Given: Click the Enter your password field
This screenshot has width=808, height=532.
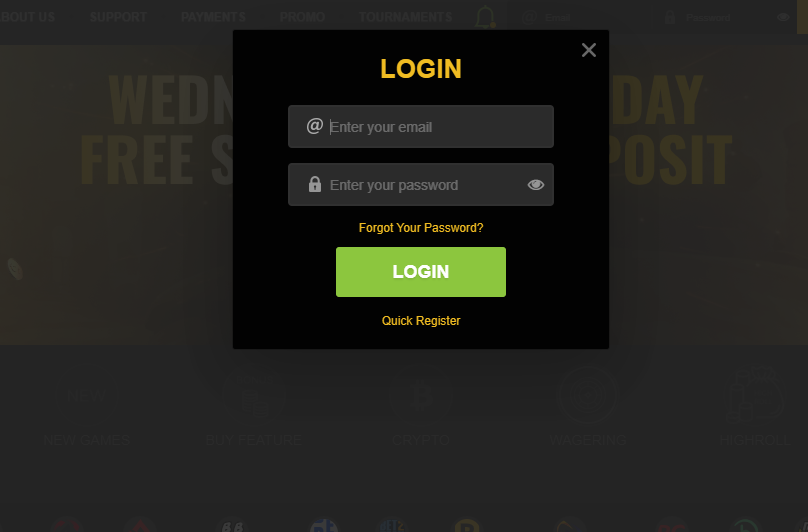Looking at the screenshot, I should [420, 185].
